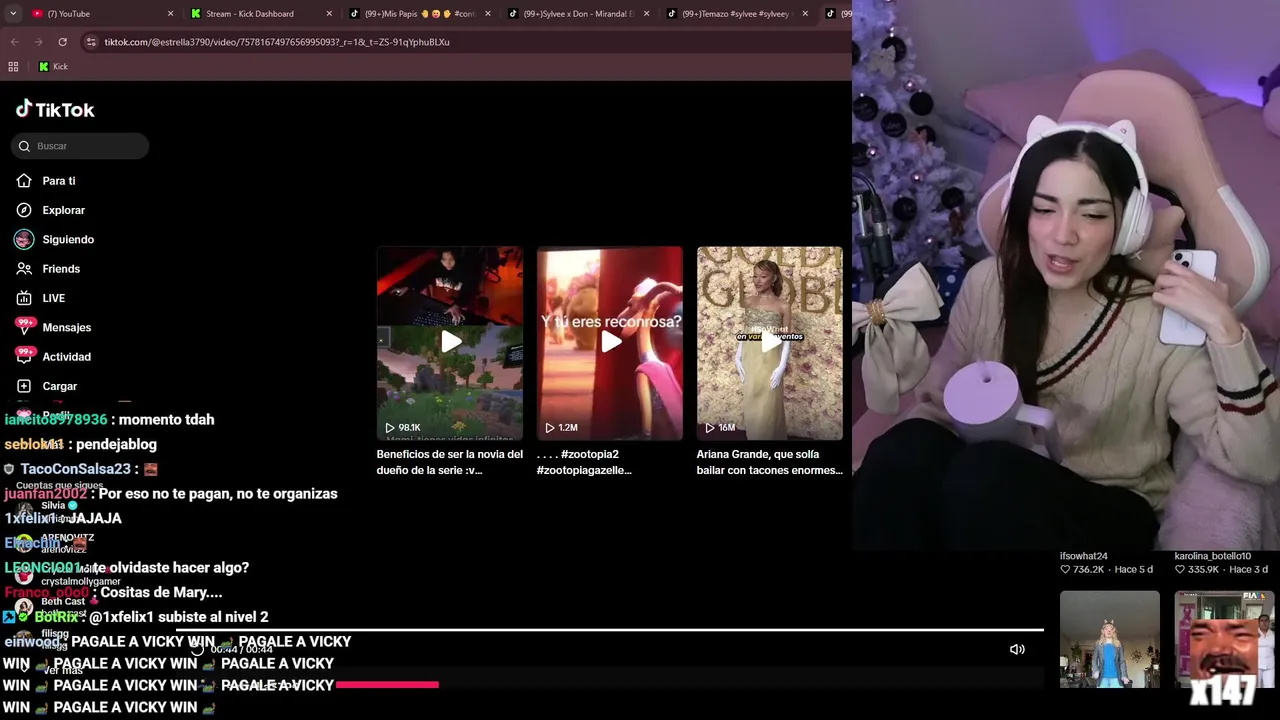Click the TacoConSalsa23 chat username
The height and width of the screenshot is (720, 1280).
(76, 469)
